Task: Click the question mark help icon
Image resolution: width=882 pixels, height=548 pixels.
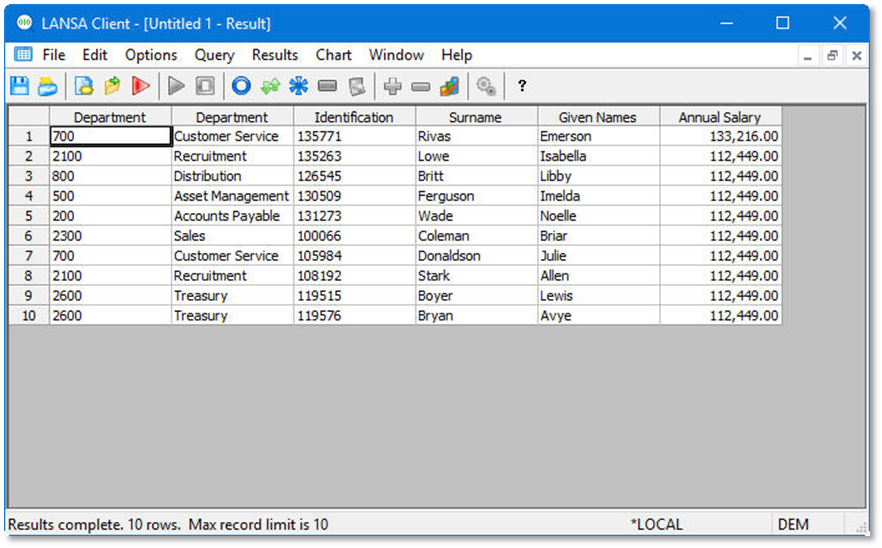Action: click(x=521, y=87)
